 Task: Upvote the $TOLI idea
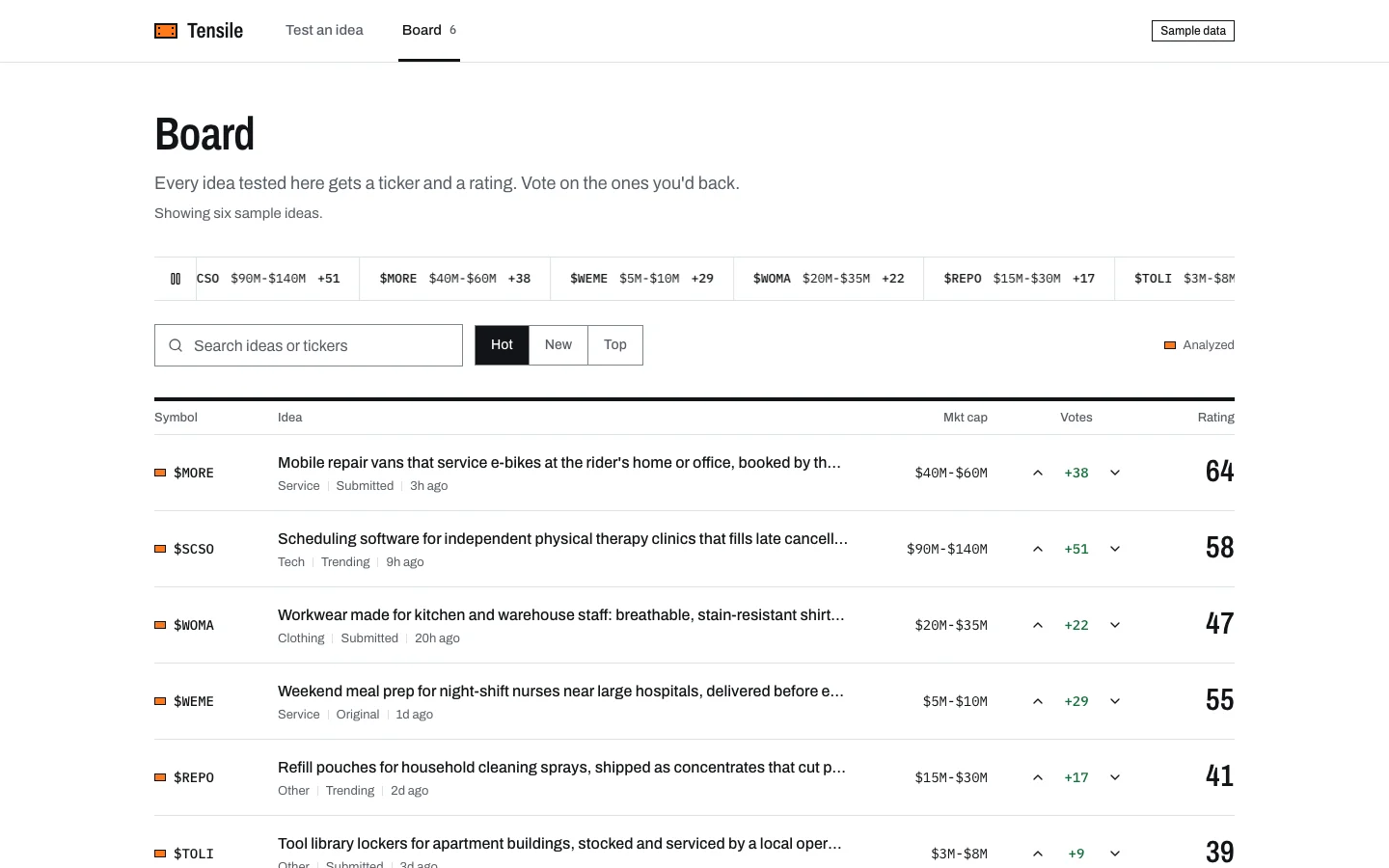click(x=1038, y=854)
